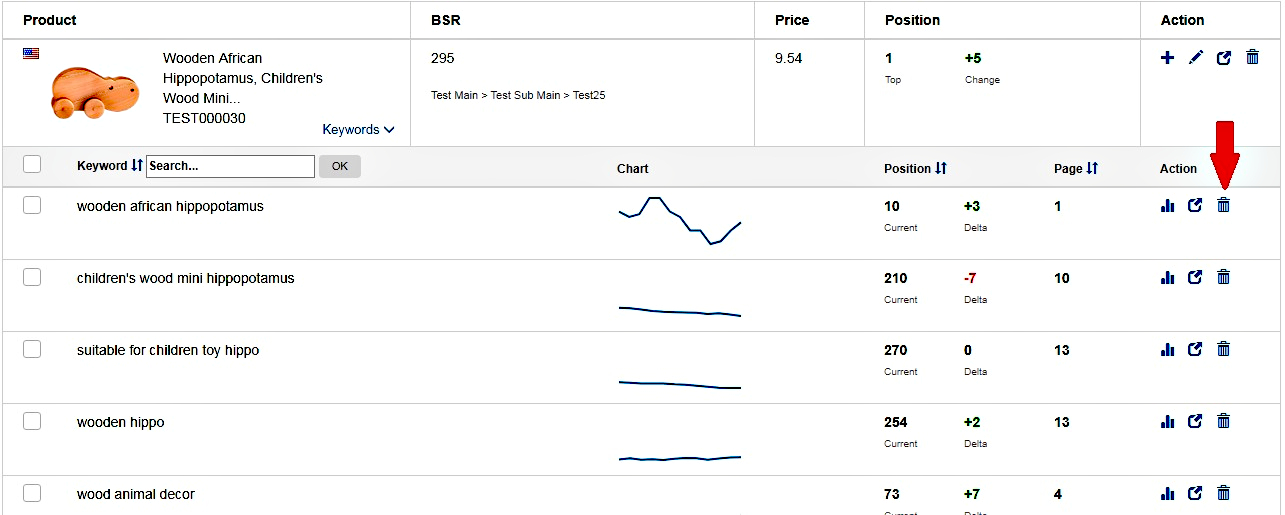The image size is (1285, 515).
Task: Open bar chart stats for 'wood animal decor'
Action: [x=1167, y=493]
